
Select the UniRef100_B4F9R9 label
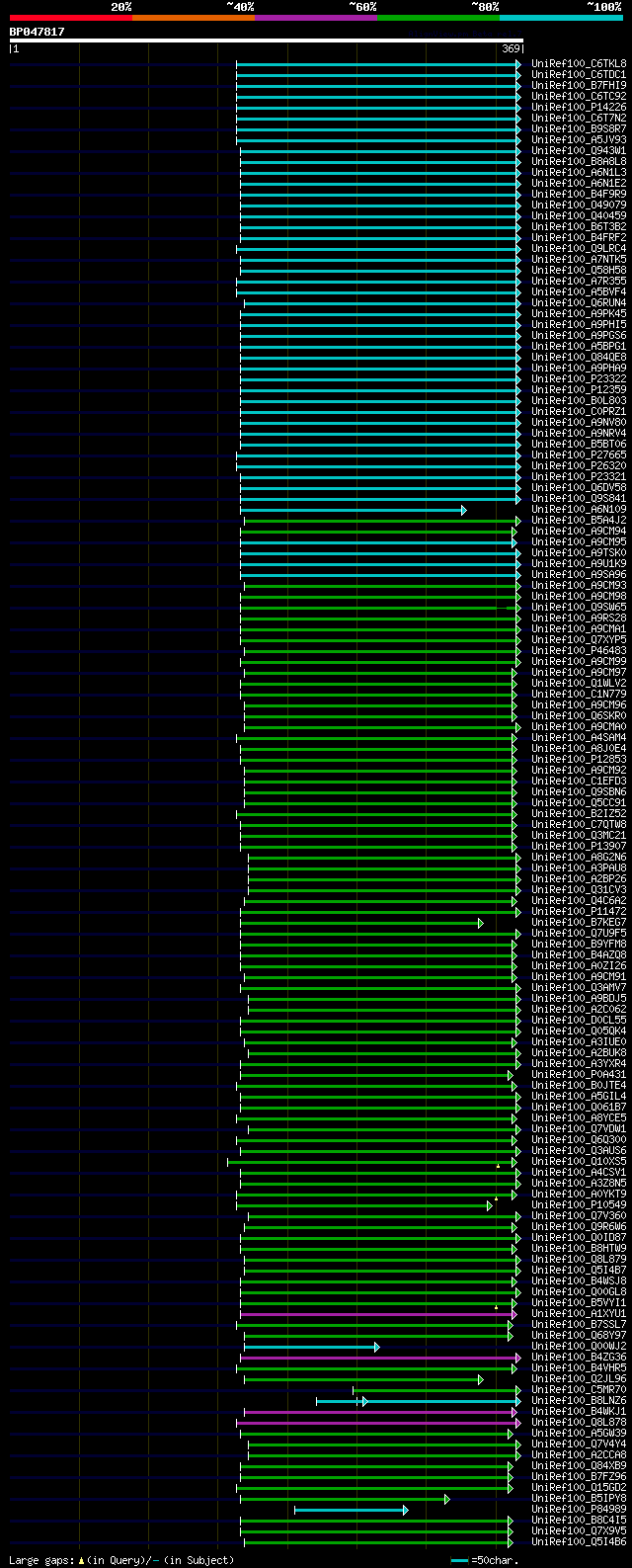pos(579,195)
